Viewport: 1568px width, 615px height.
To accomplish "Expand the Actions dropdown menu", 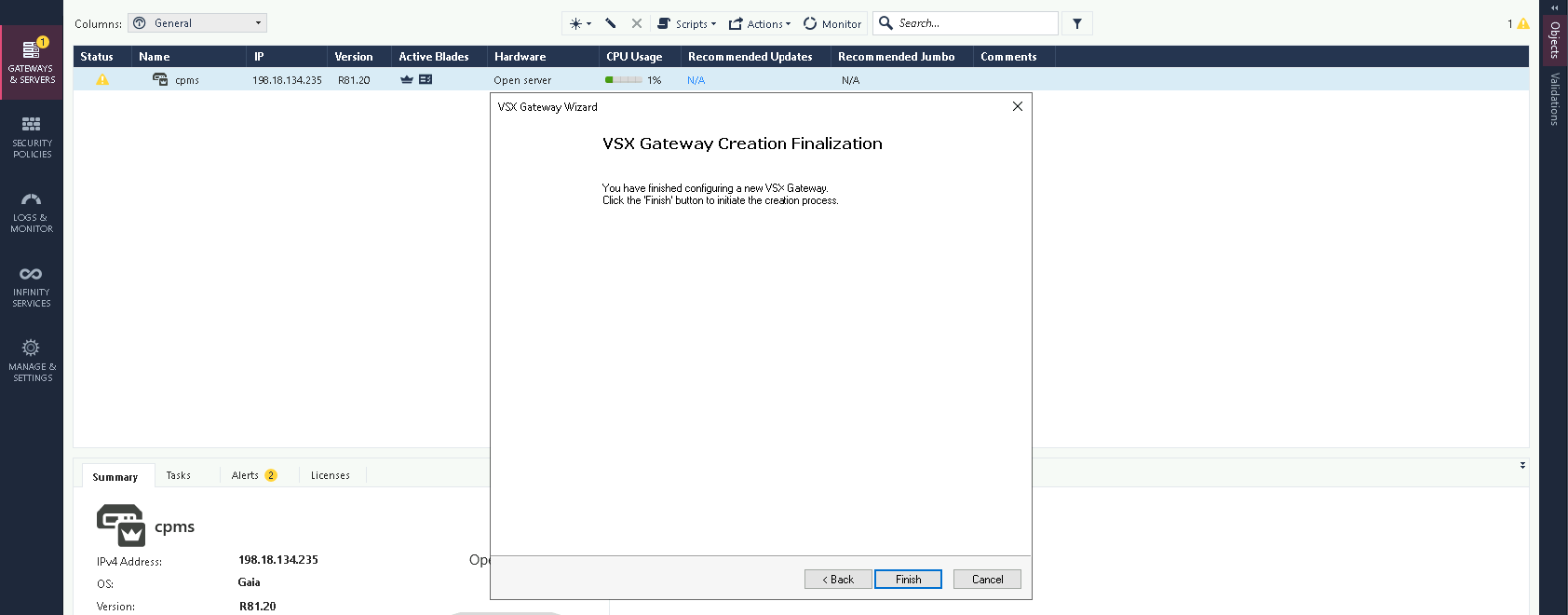I will [x=760, y=23].
